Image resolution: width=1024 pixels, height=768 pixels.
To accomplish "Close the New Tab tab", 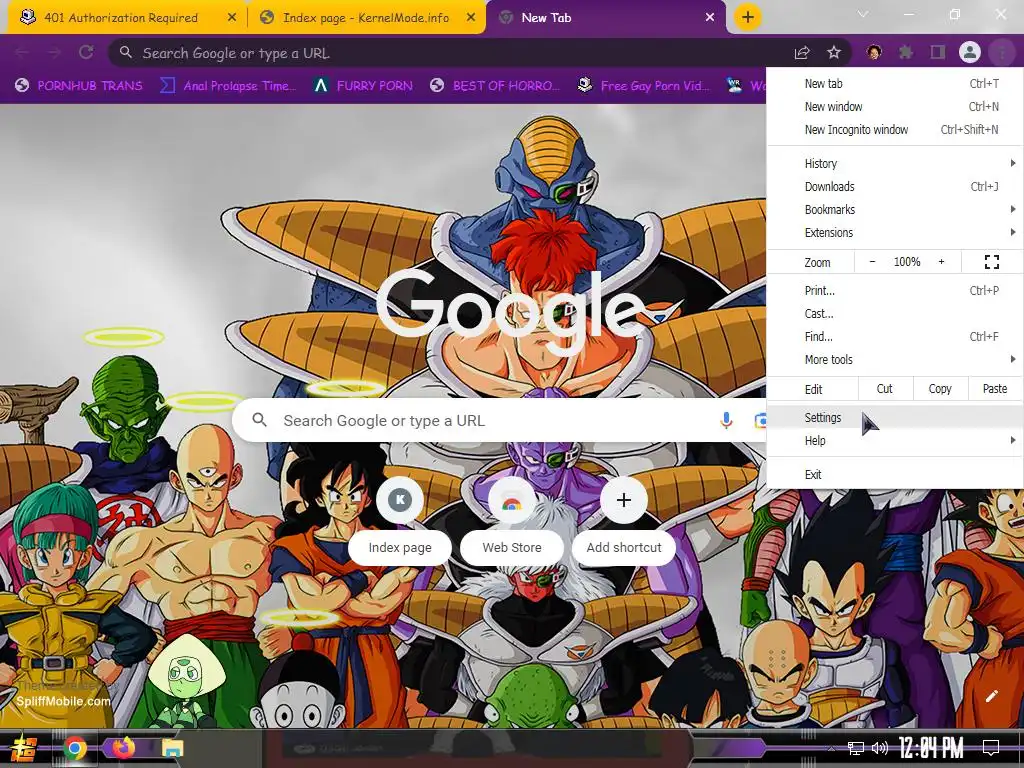I will [x=710, y=18].
